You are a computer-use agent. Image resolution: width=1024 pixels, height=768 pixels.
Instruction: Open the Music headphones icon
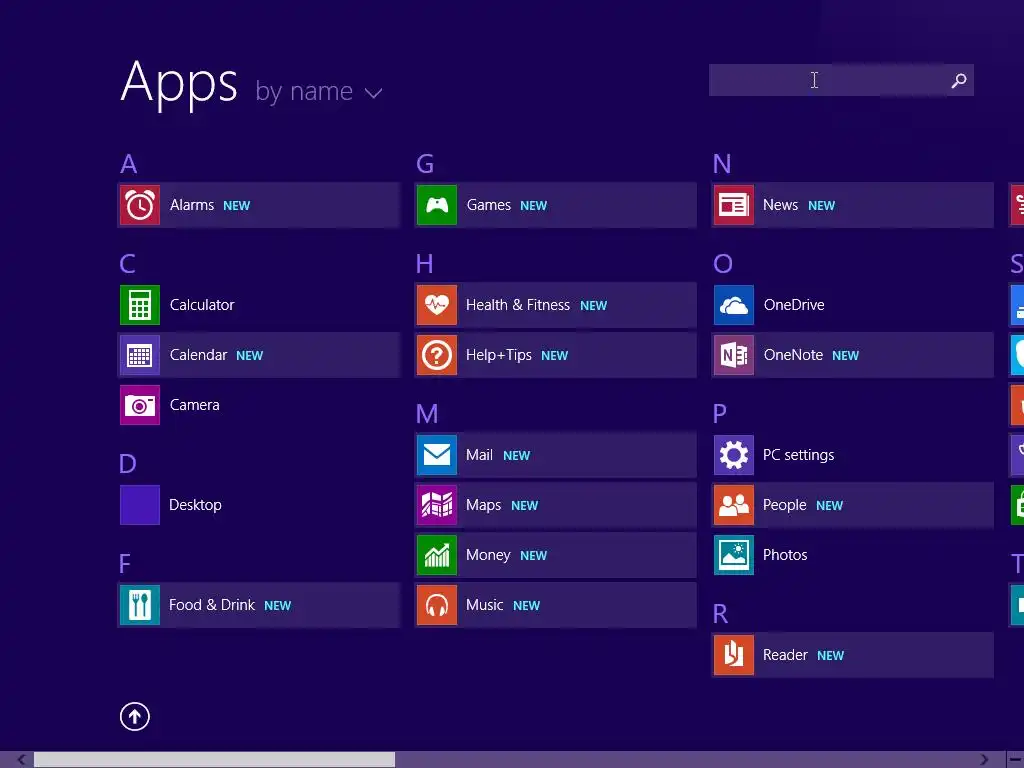[437, 605]
